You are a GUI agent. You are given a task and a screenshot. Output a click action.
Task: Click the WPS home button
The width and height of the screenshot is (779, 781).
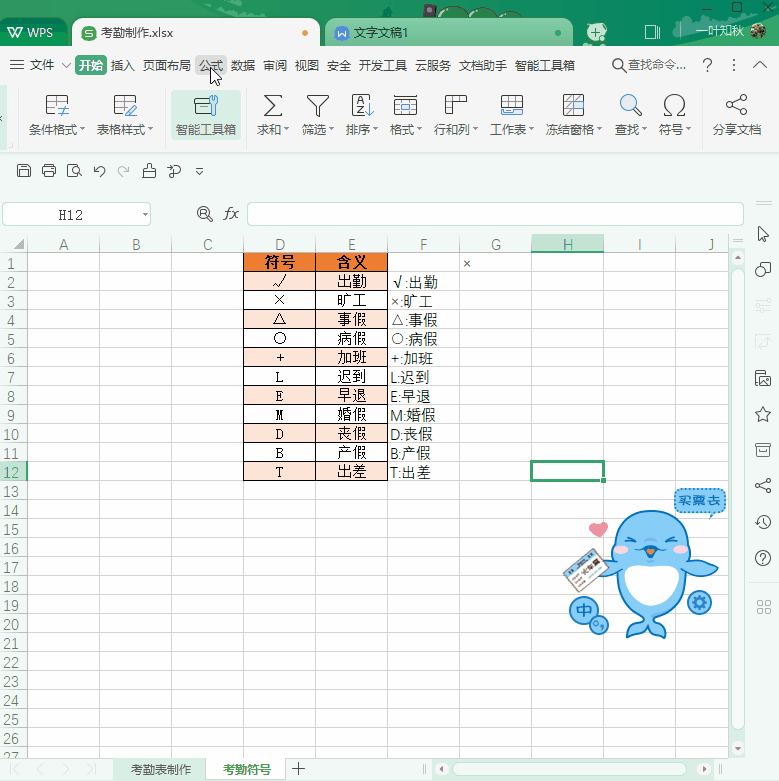[30, 33]
